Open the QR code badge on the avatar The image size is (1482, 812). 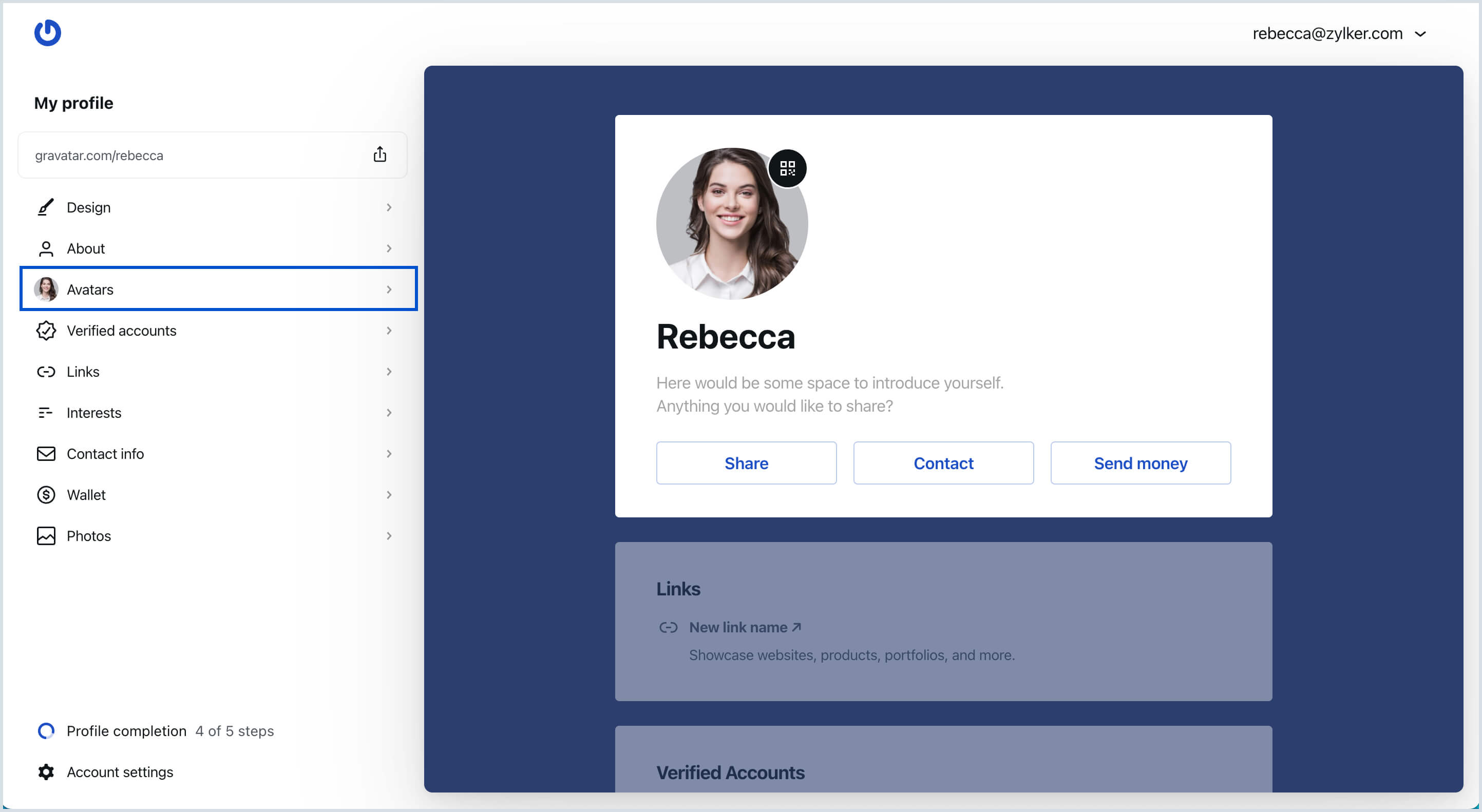[787, 168]
